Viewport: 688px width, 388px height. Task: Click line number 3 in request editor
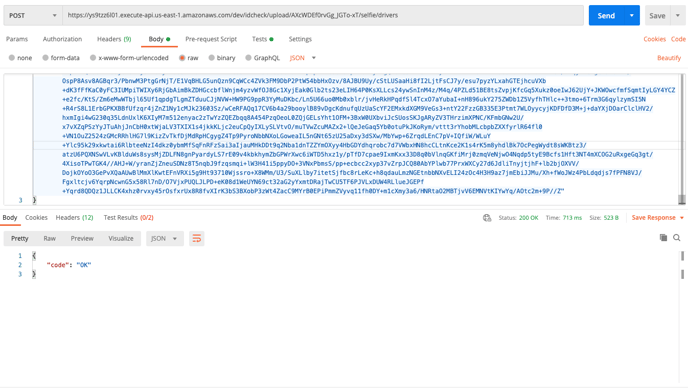pyautogui.click(x=20, y=200)
